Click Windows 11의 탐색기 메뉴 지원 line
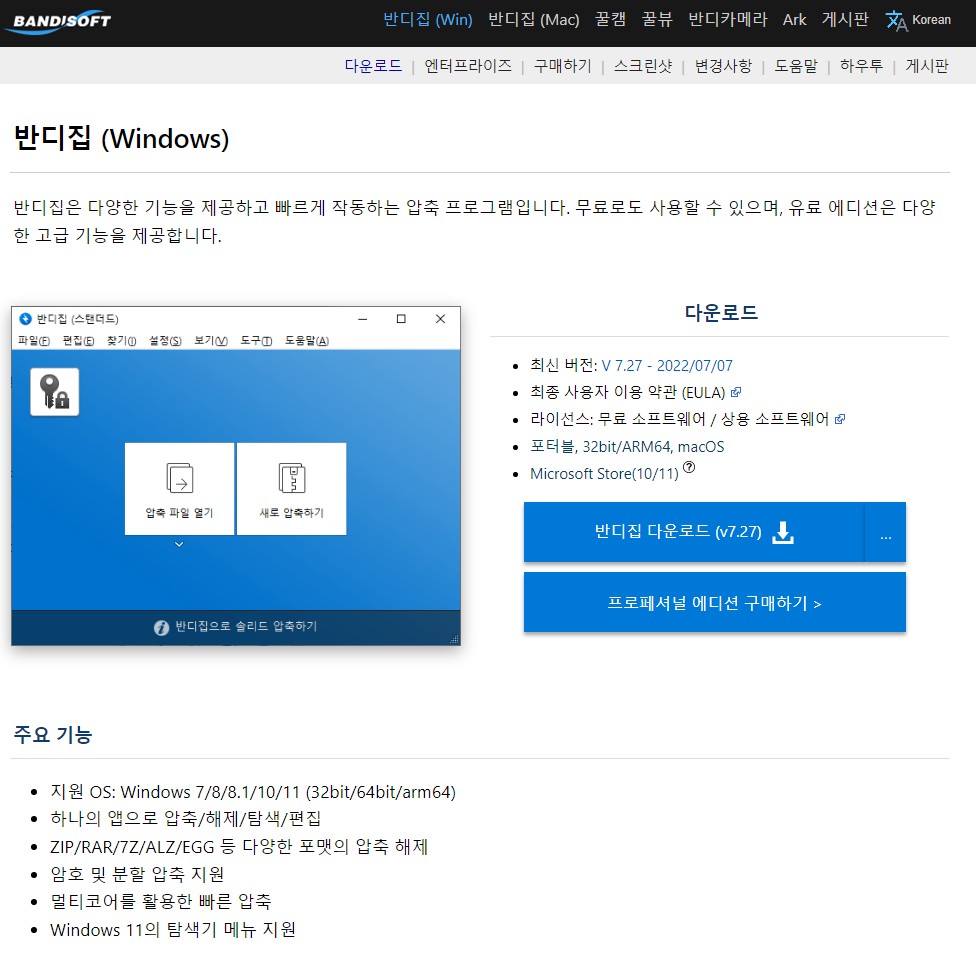This screenshot has width=976, height=972. pyautogui.click(x=172, y=930)
